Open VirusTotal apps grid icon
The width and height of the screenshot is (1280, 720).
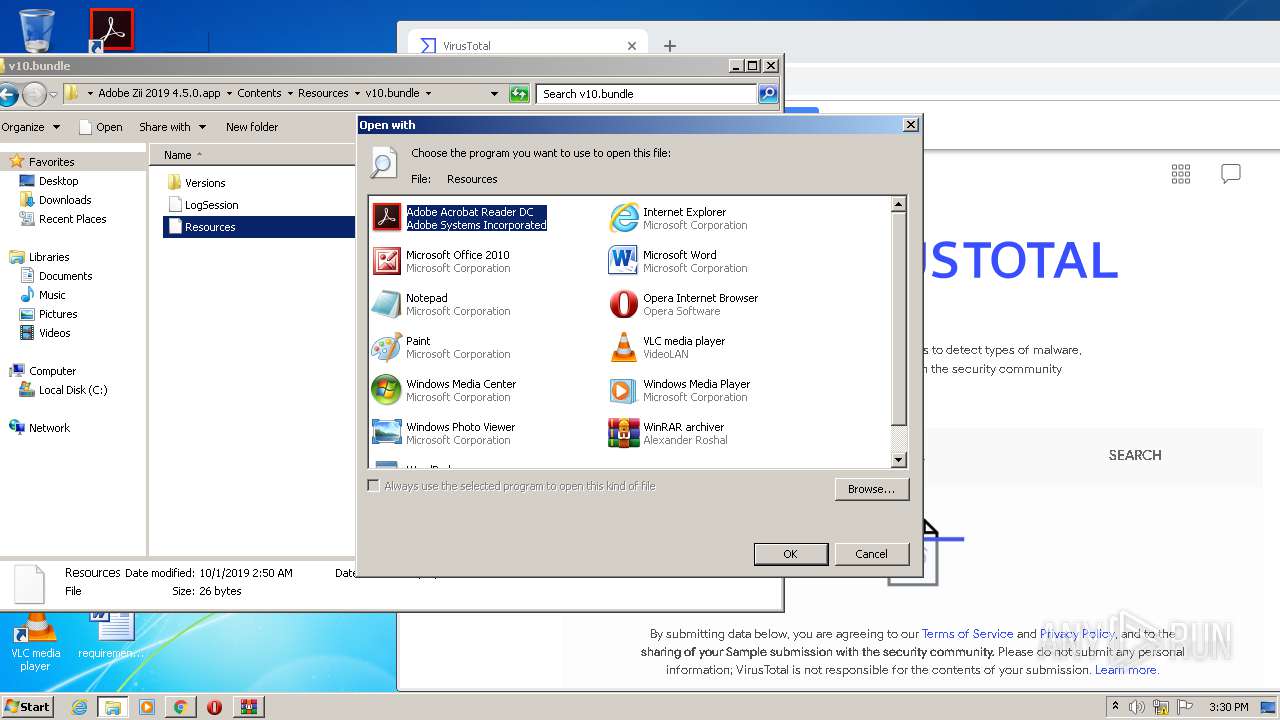point(1181,174)
